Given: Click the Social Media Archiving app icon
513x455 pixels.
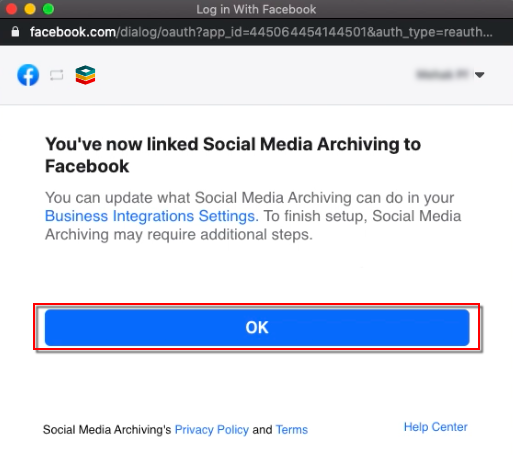Looking at the screenshot, I should click(x=85, y=75).
